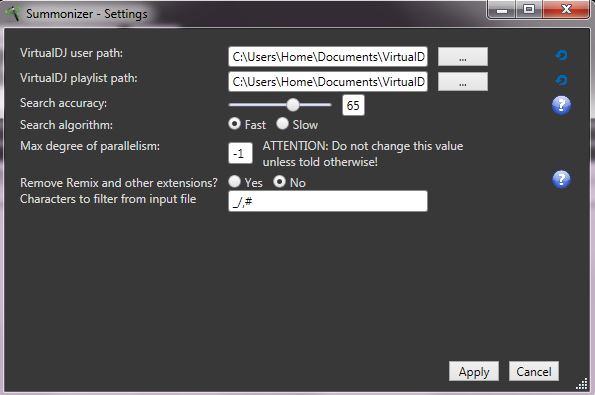This screenshot has width=595, height=395.
Task: Click the resize grip in the window corner
Action: [x=582, y=384]
